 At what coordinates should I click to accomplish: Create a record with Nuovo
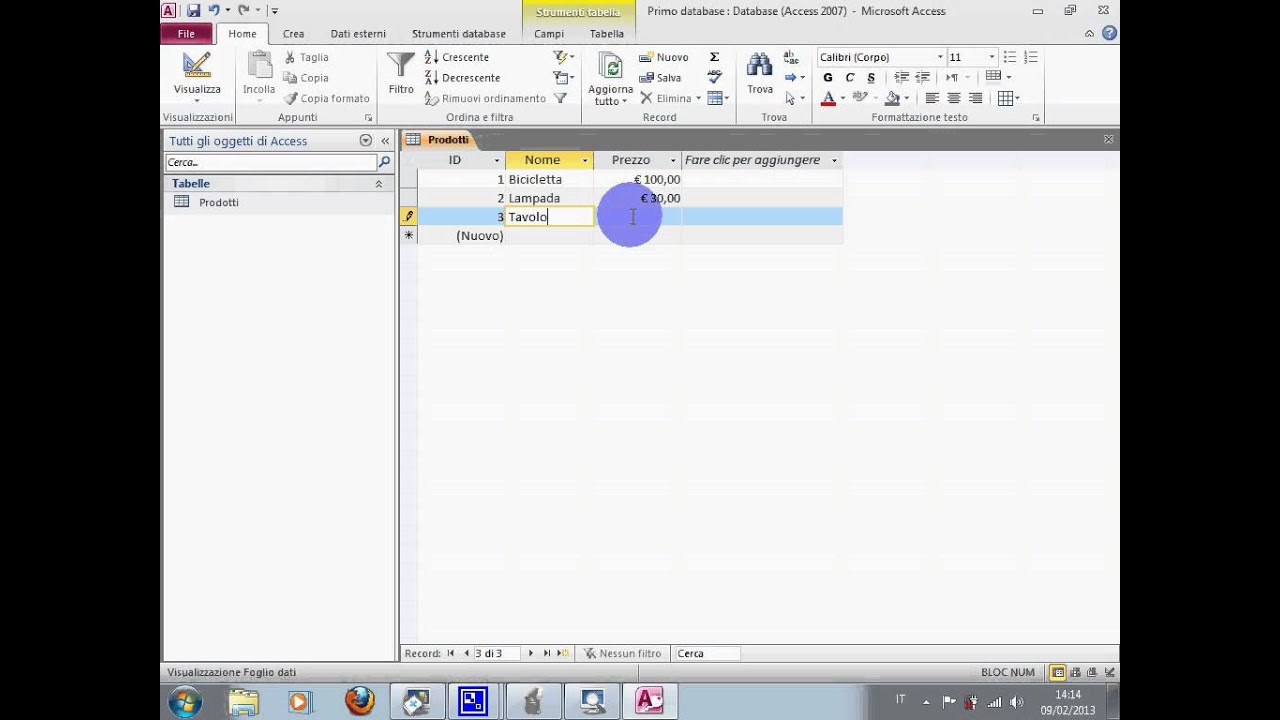pyautogui.click(x=664, y=57)
